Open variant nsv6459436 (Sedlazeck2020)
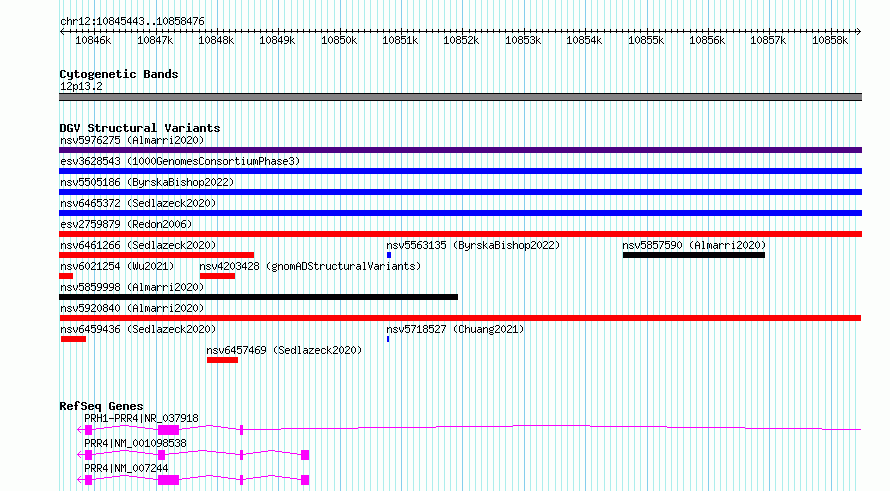Image resolution: width=890 pixels, height=491 pixels. 138,329
